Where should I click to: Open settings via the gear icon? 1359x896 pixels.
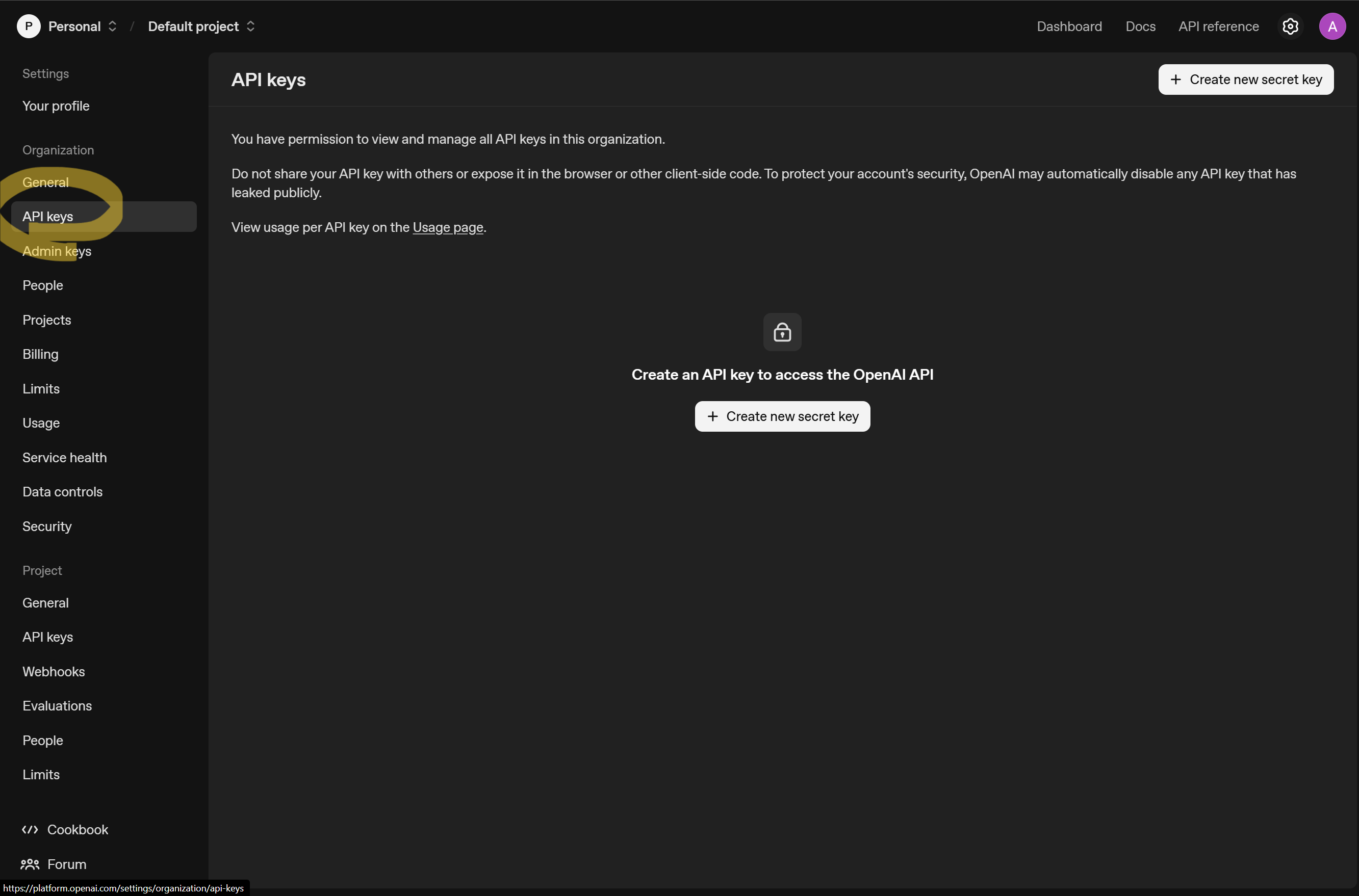pyautogui.click(x=1290, y=27)
